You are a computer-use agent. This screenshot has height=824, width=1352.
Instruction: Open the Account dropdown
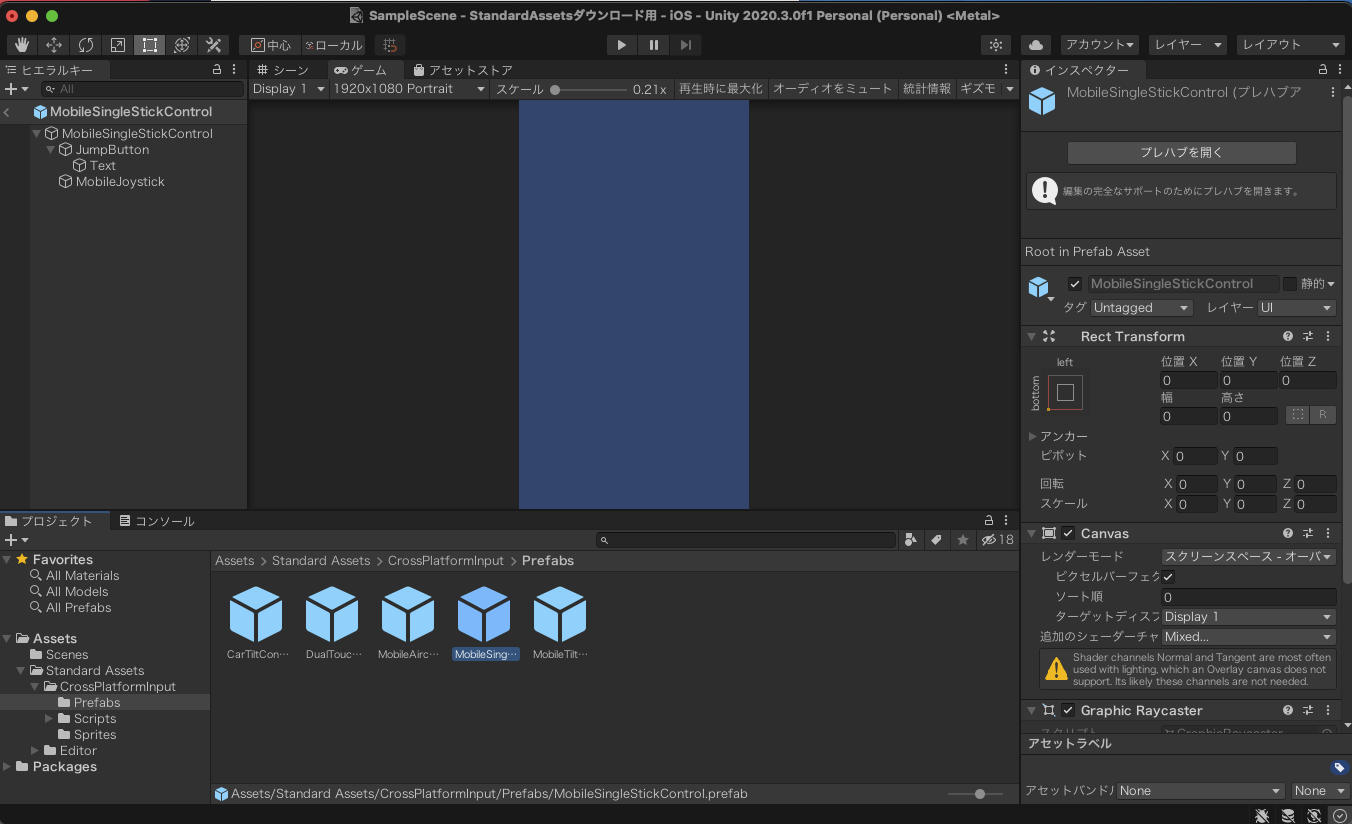tap(1100, 45)
